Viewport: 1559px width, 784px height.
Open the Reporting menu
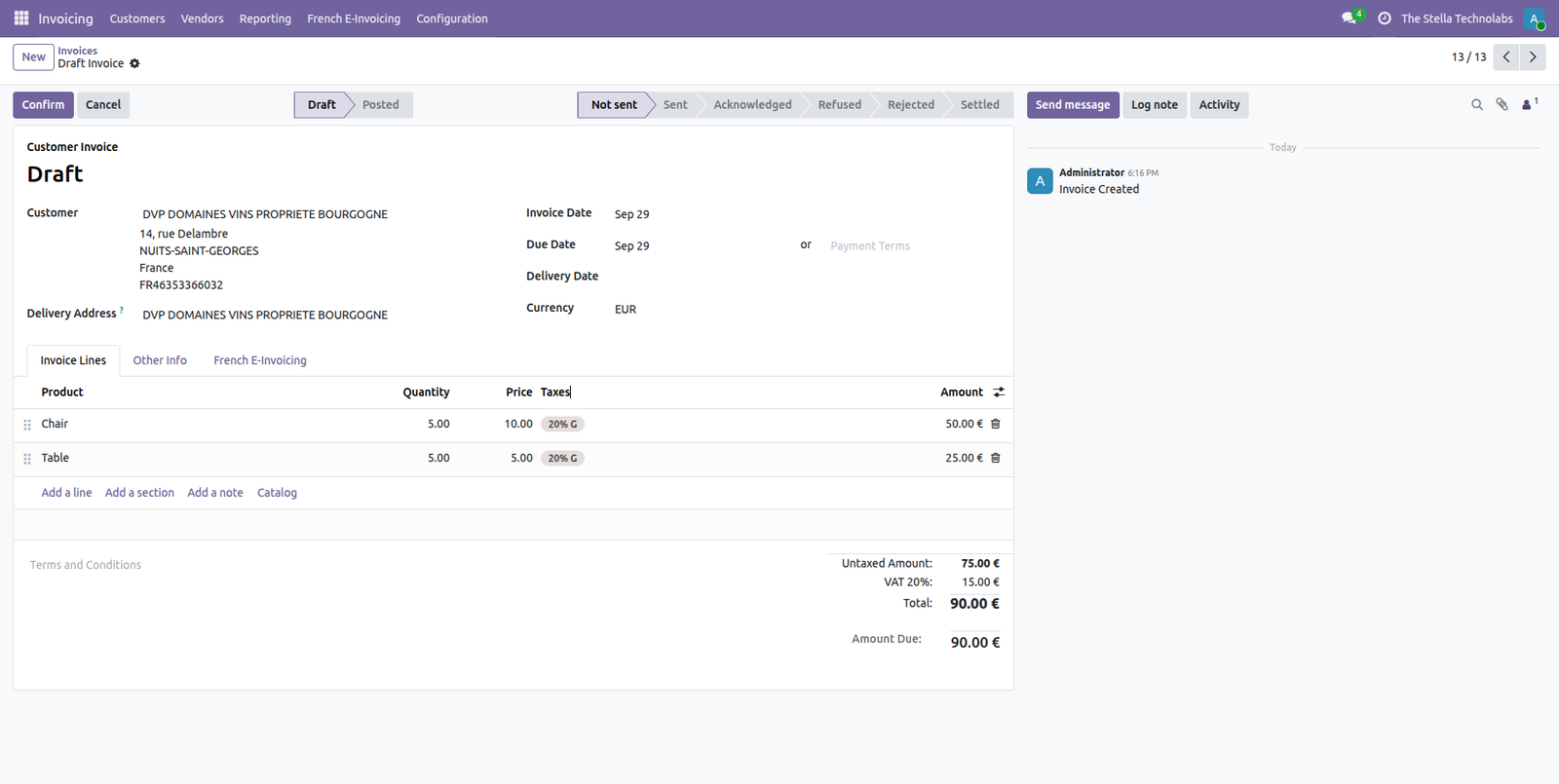tap(265, 19)
